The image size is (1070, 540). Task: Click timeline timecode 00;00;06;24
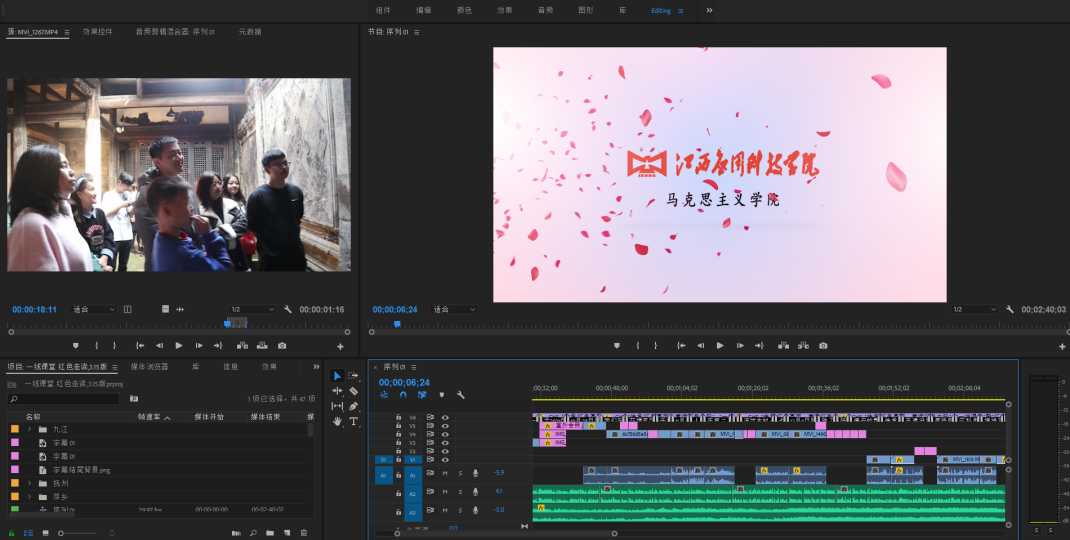(x=404, y=382)
